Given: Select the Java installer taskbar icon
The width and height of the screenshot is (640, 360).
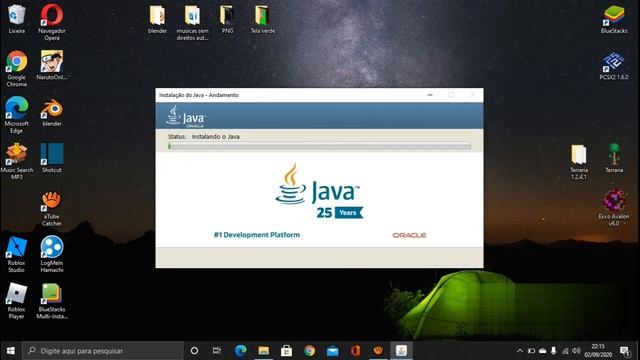Looking at the screenshot, I should pos(401,351).
